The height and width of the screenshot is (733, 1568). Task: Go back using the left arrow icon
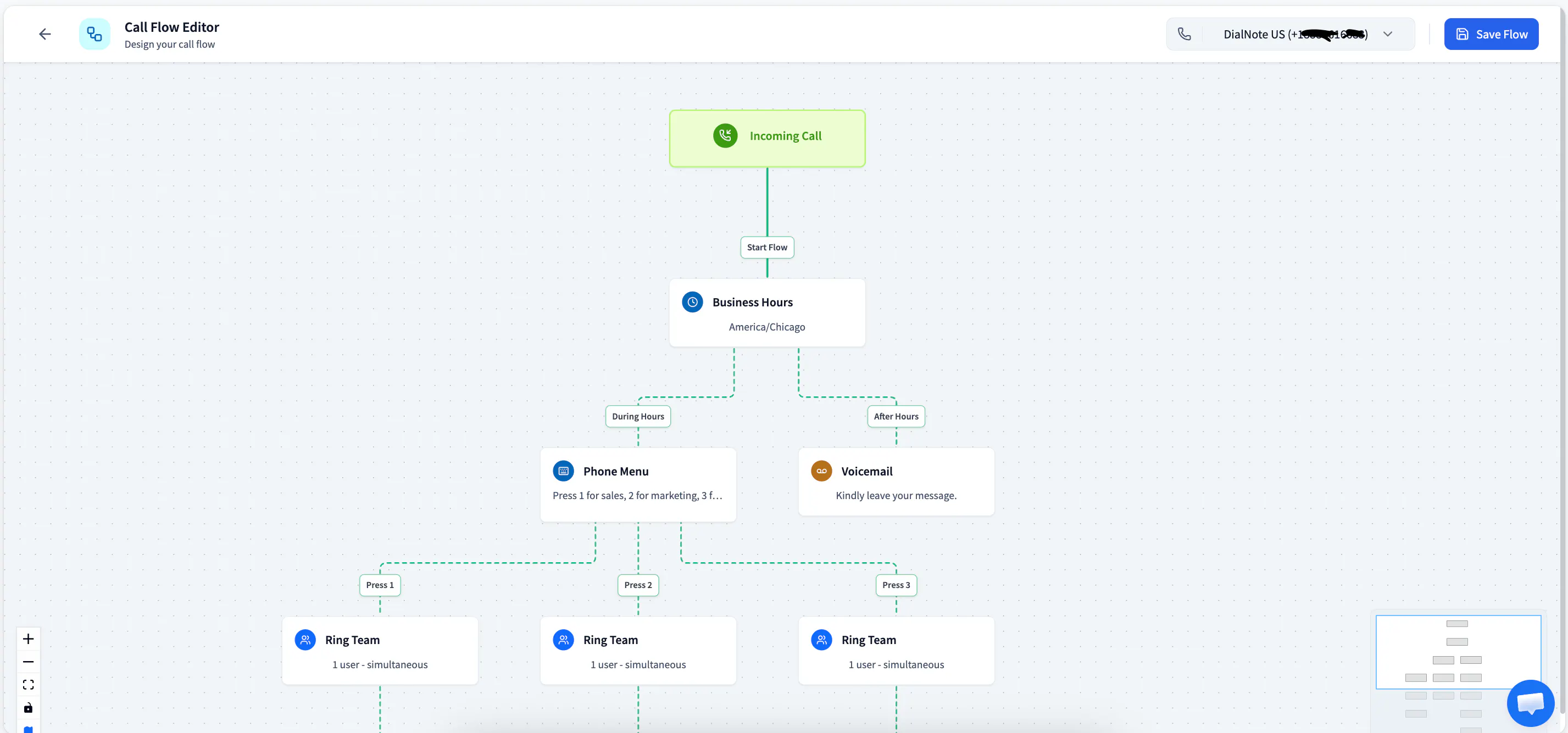tap(45, 34)
